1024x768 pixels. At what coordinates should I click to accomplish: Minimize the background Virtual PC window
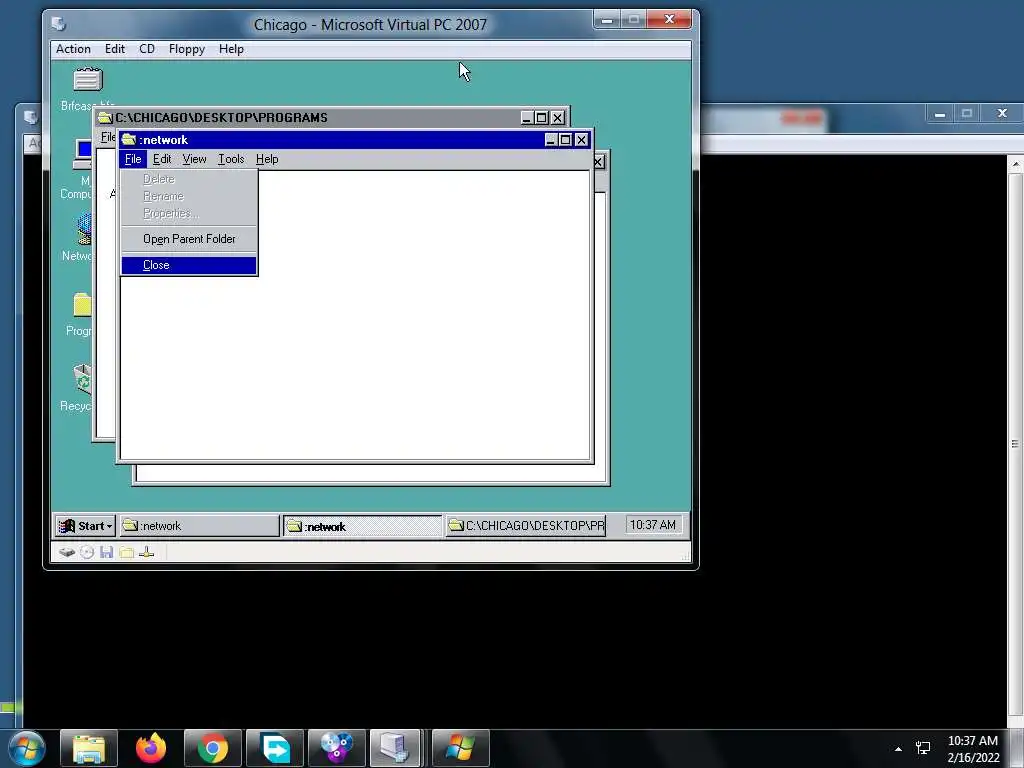point(940,114)
